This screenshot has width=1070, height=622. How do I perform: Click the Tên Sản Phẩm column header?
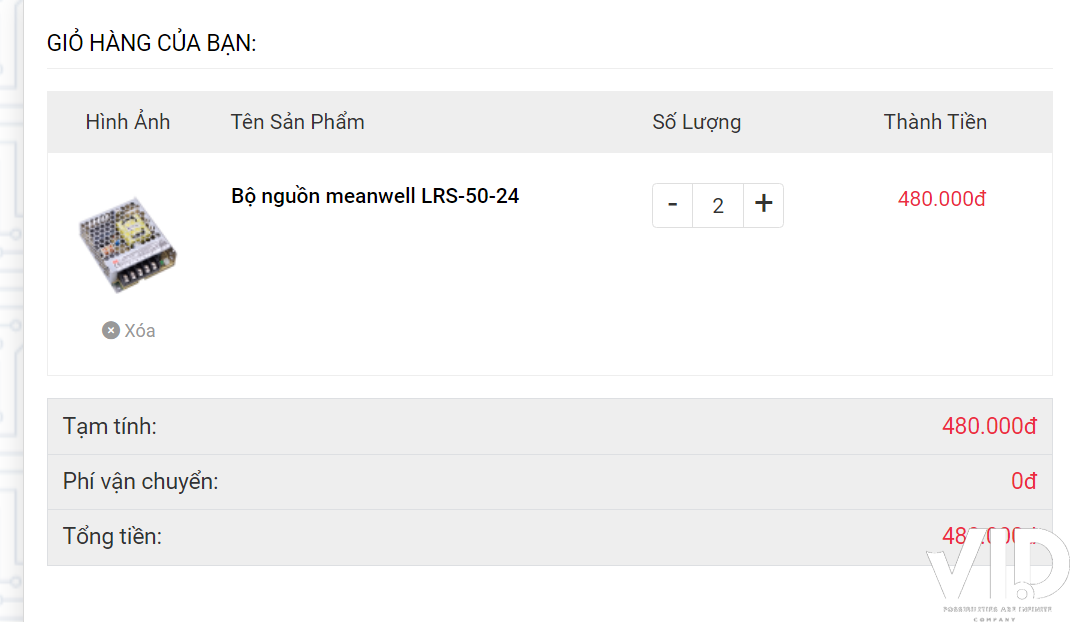pos(298,122)
